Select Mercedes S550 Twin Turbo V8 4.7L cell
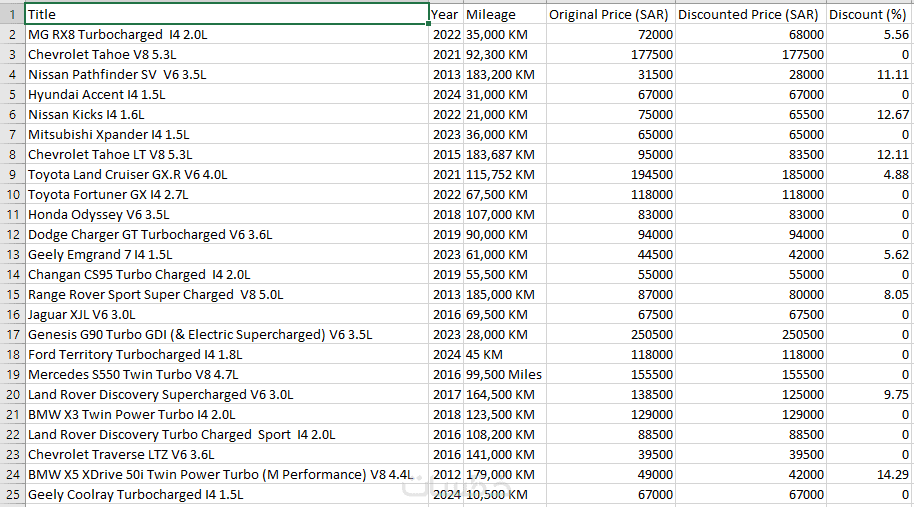The height and width of the screenshot is (507, 914). point(227,375)
